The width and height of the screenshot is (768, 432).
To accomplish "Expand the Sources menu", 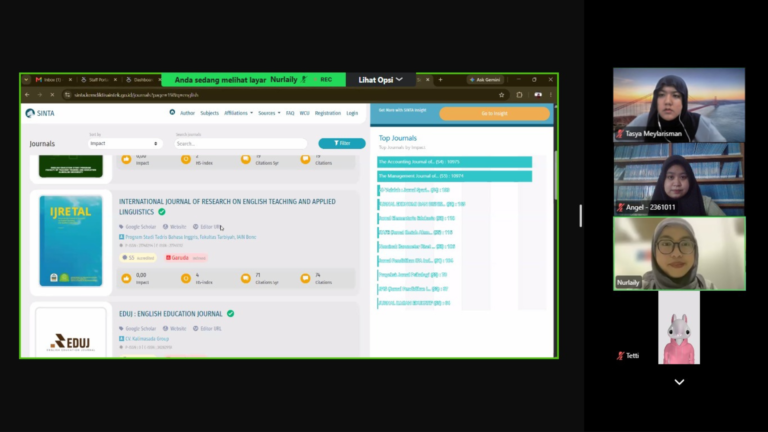I will click(269, 113).
